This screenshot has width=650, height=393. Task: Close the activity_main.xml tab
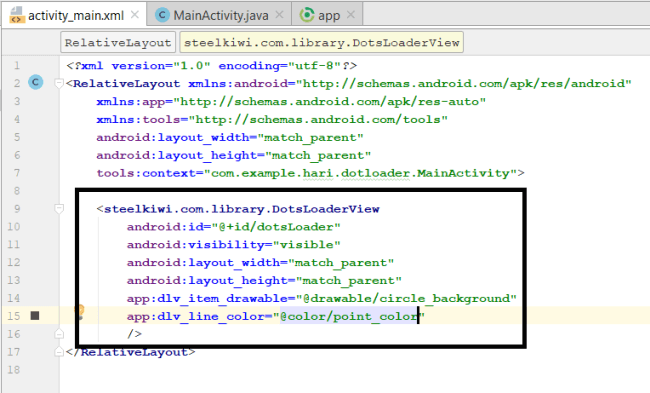[135, 15]
